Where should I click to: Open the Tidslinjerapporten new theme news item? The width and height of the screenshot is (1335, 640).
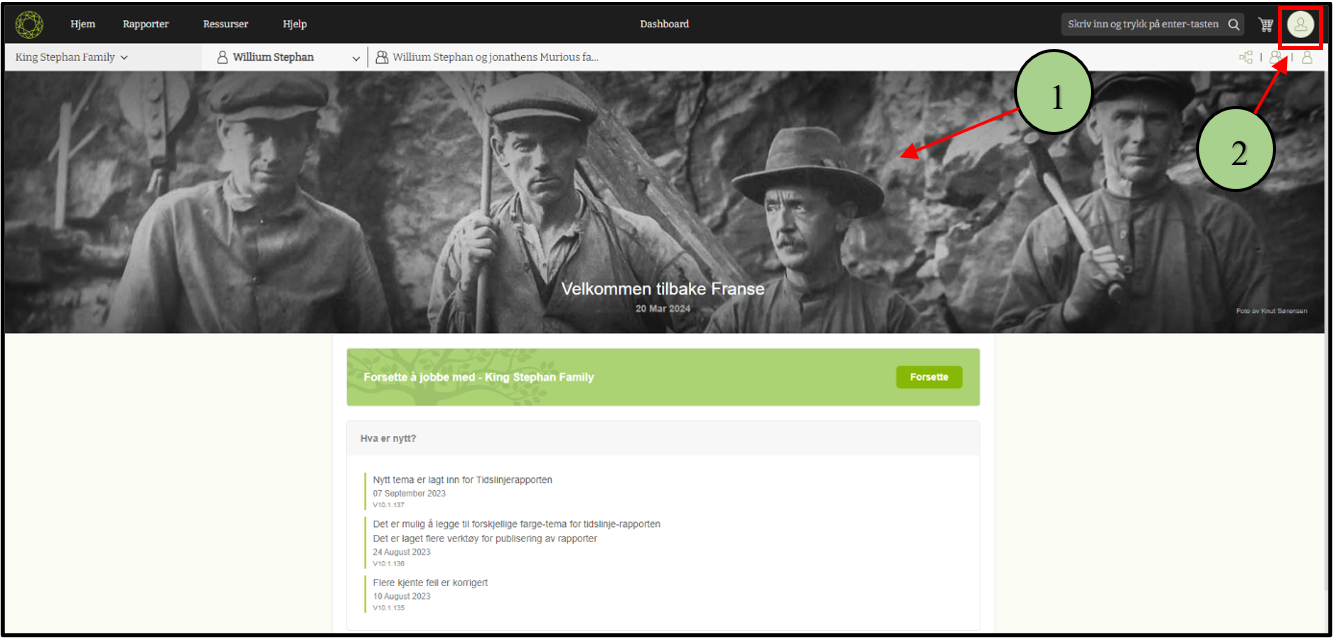462,480
